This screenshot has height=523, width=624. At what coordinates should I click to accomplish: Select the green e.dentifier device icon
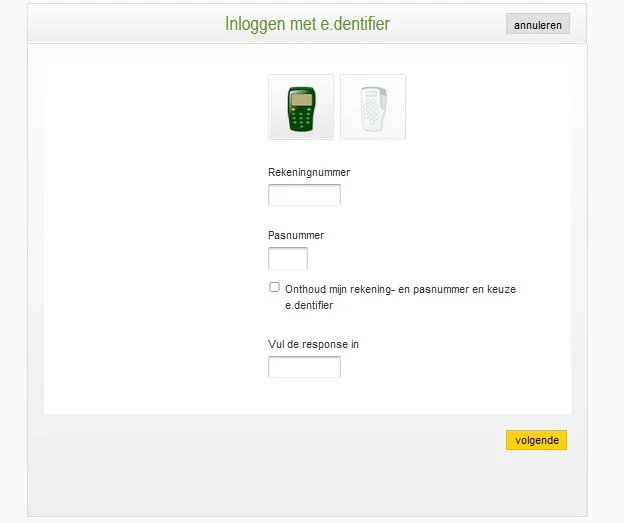[301, 107]
